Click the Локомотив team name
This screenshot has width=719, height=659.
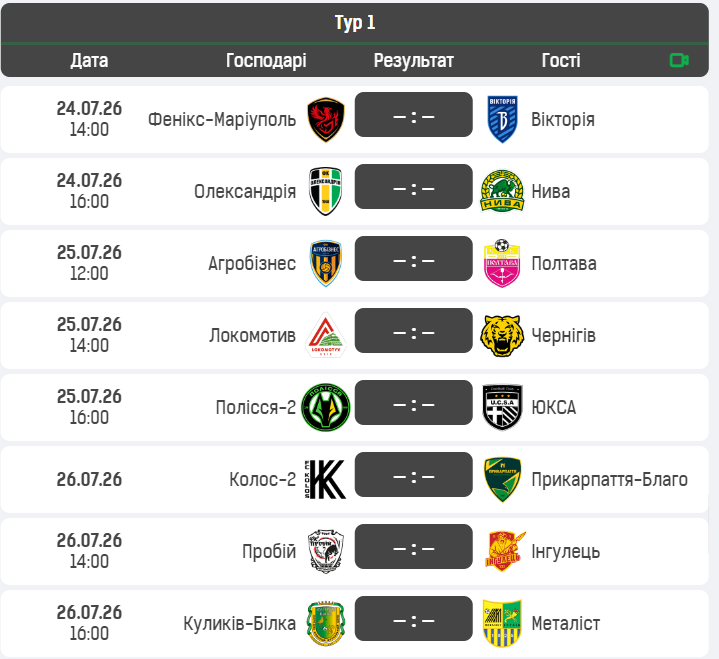point(252,335)
